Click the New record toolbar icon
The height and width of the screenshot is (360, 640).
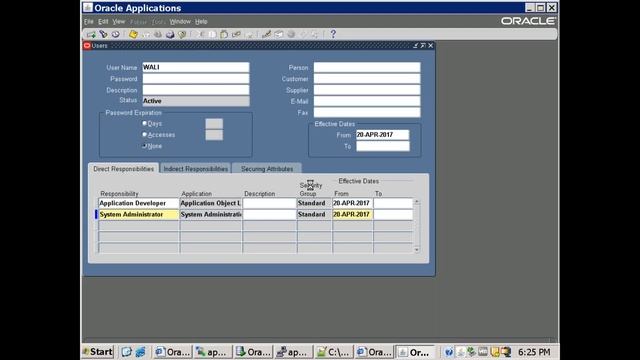[x=91, y=34]
